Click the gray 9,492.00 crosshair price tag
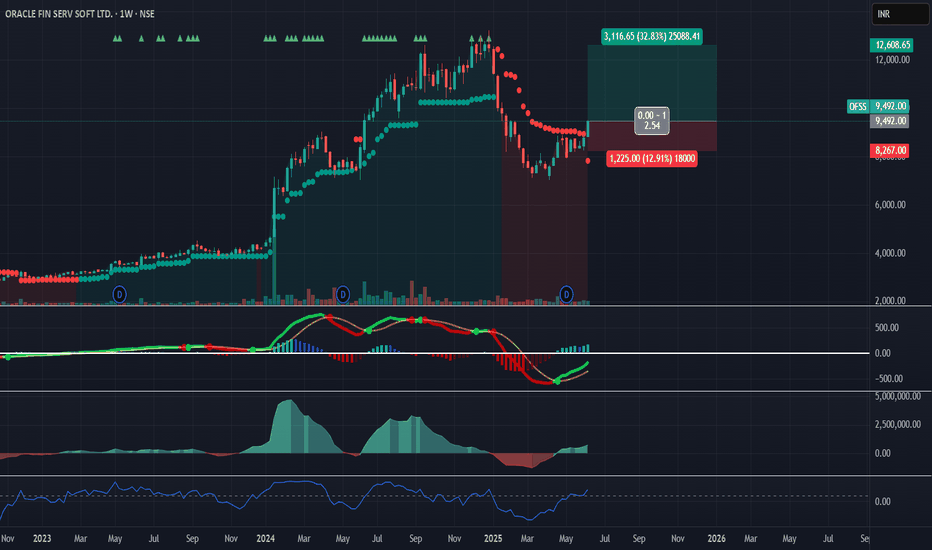932x550 pixels. [x=890, y=121]
